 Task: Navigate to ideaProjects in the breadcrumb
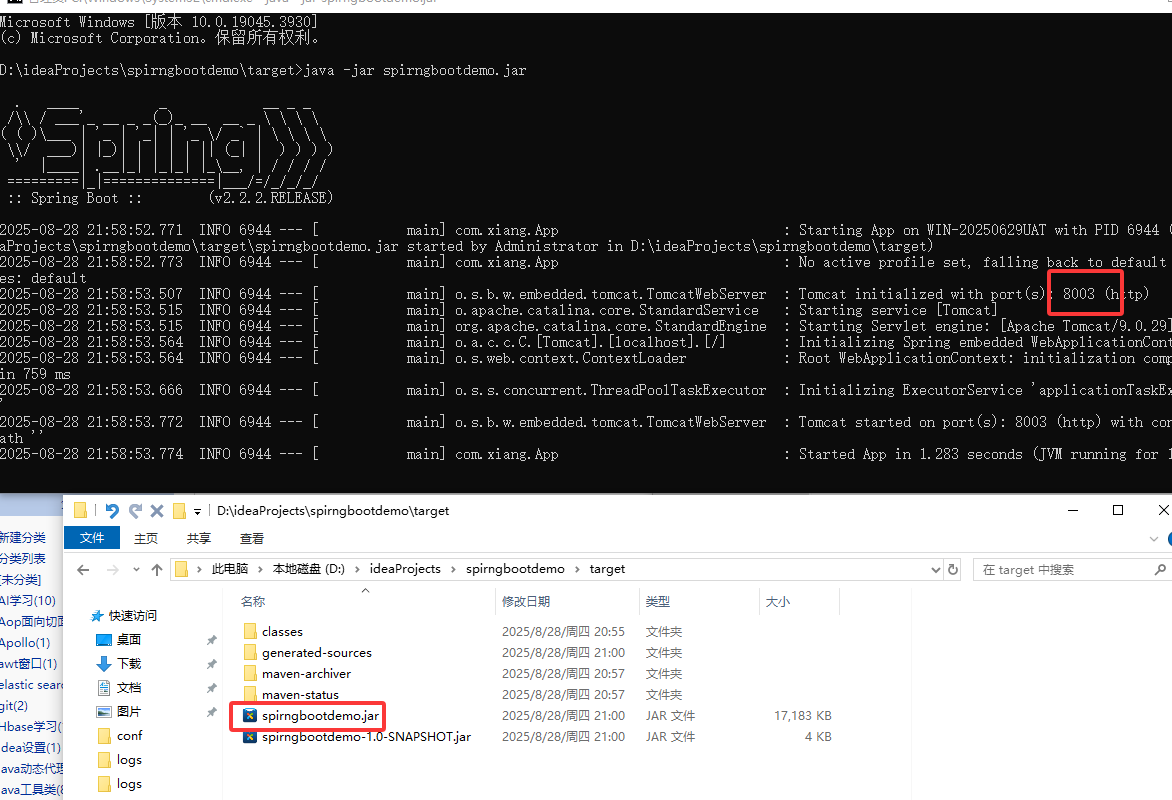coord(405,569)
